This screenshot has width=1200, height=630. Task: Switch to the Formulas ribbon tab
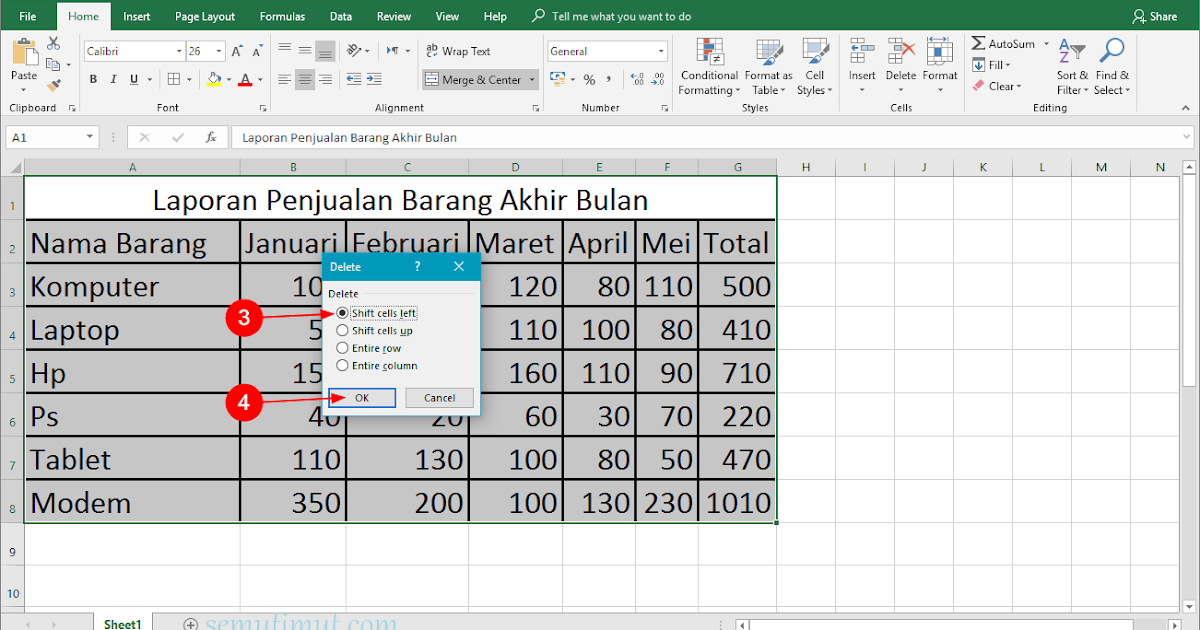coord(281,15)
